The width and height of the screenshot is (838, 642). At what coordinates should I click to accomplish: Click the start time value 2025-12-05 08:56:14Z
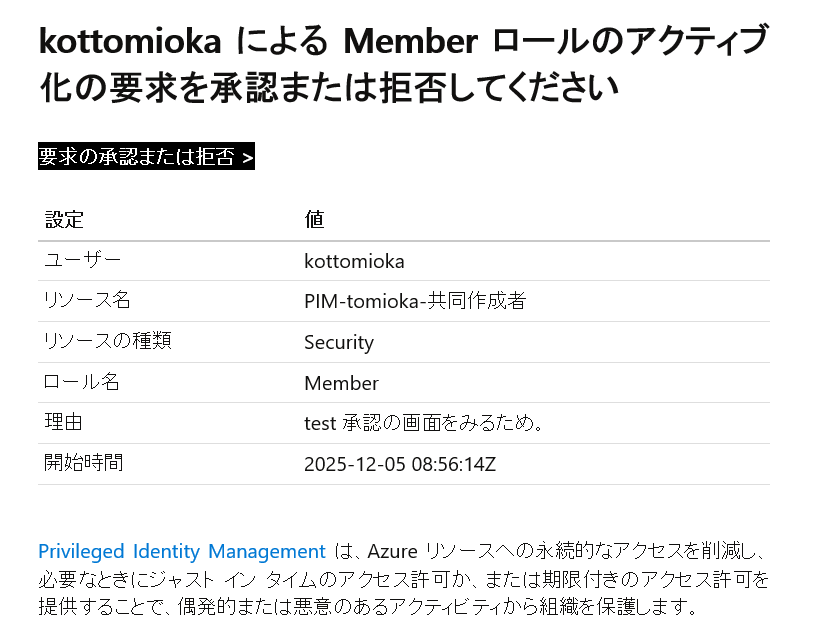click(x=400, y=465)
